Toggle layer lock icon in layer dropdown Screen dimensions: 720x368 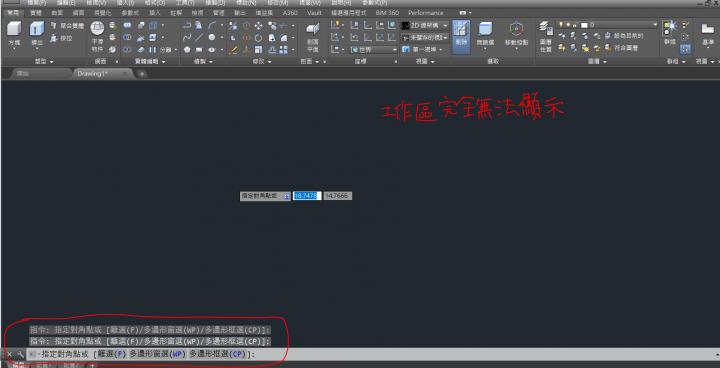pos(574,25)
